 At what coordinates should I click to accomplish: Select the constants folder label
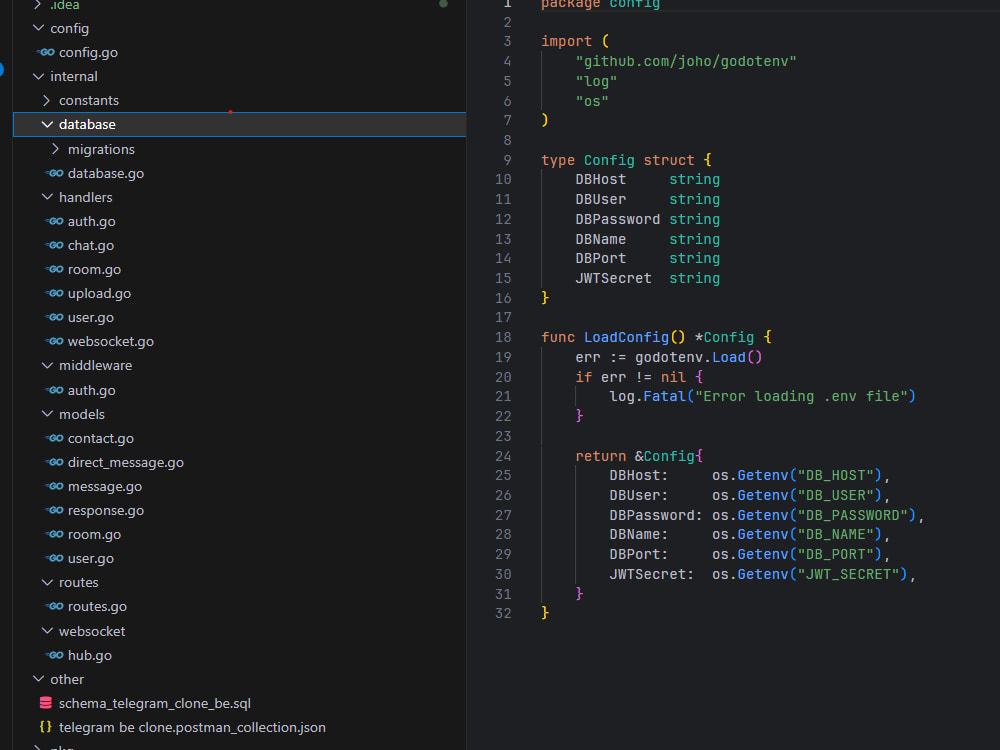(89, 101)
